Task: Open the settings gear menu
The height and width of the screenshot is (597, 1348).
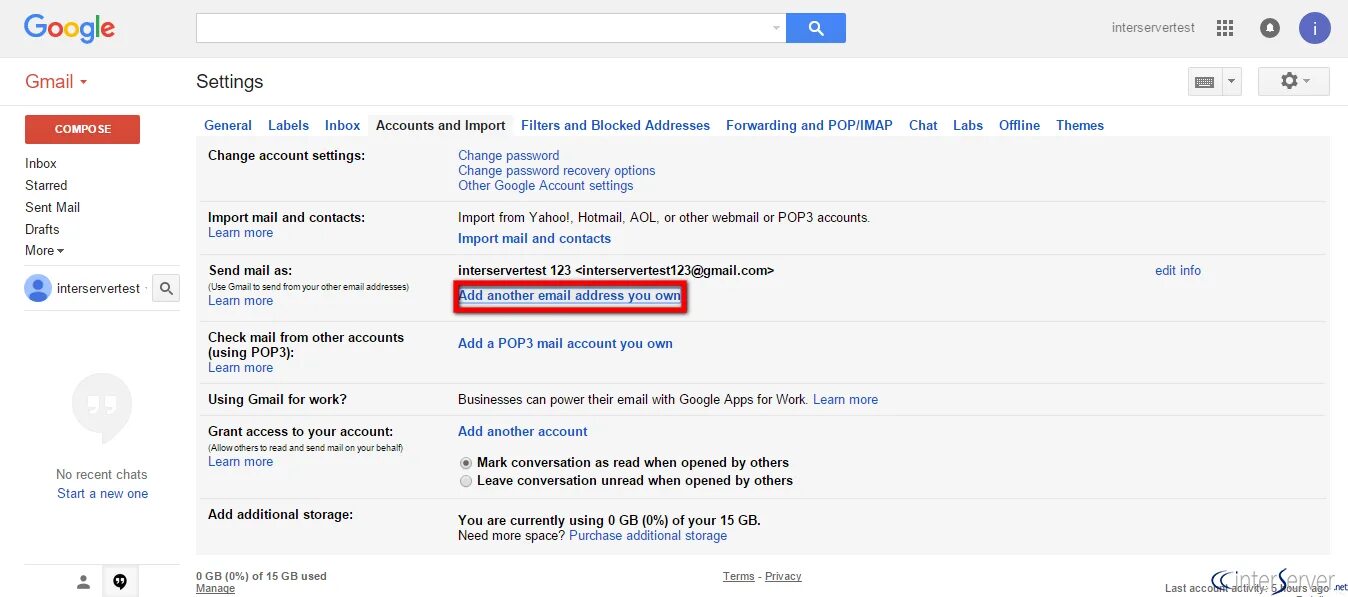Action: pos(1293,81)
